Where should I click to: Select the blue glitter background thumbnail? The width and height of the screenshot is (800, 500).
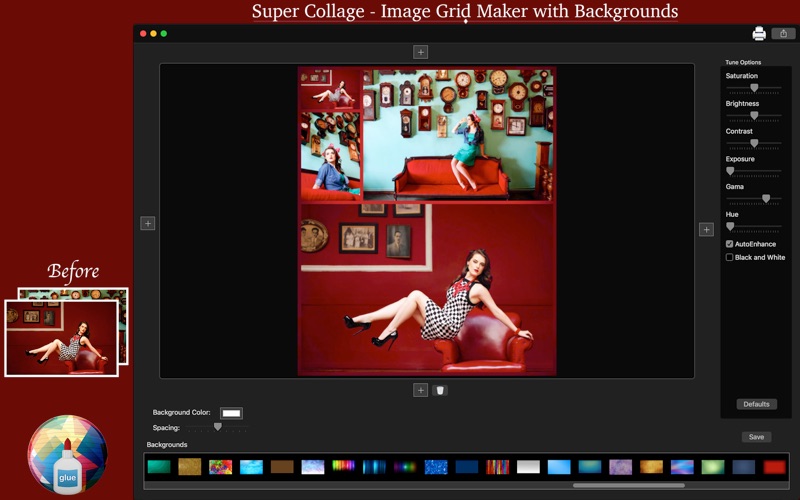pyautogui.click(x=436, y=466)
